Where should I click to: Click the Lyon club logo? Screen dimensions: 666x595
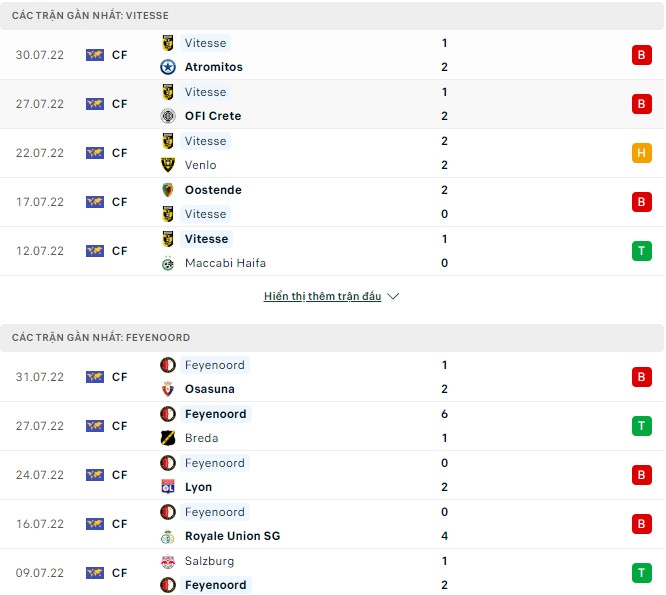point(168,487)
